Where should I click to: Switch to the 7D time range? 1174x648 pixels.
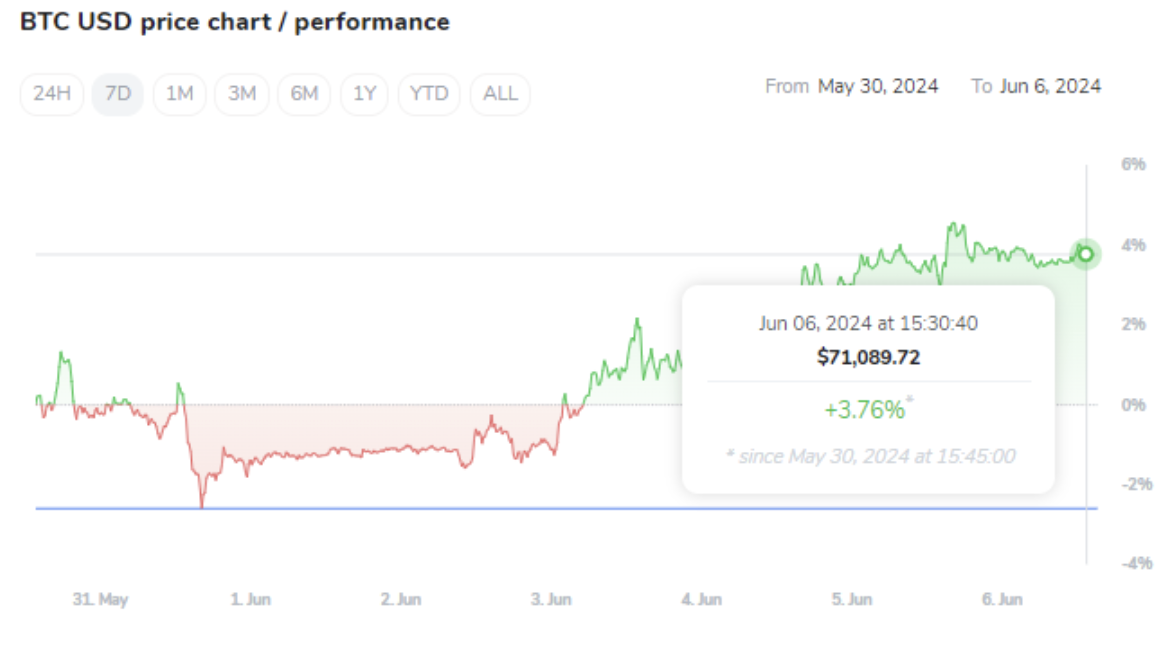118,94
